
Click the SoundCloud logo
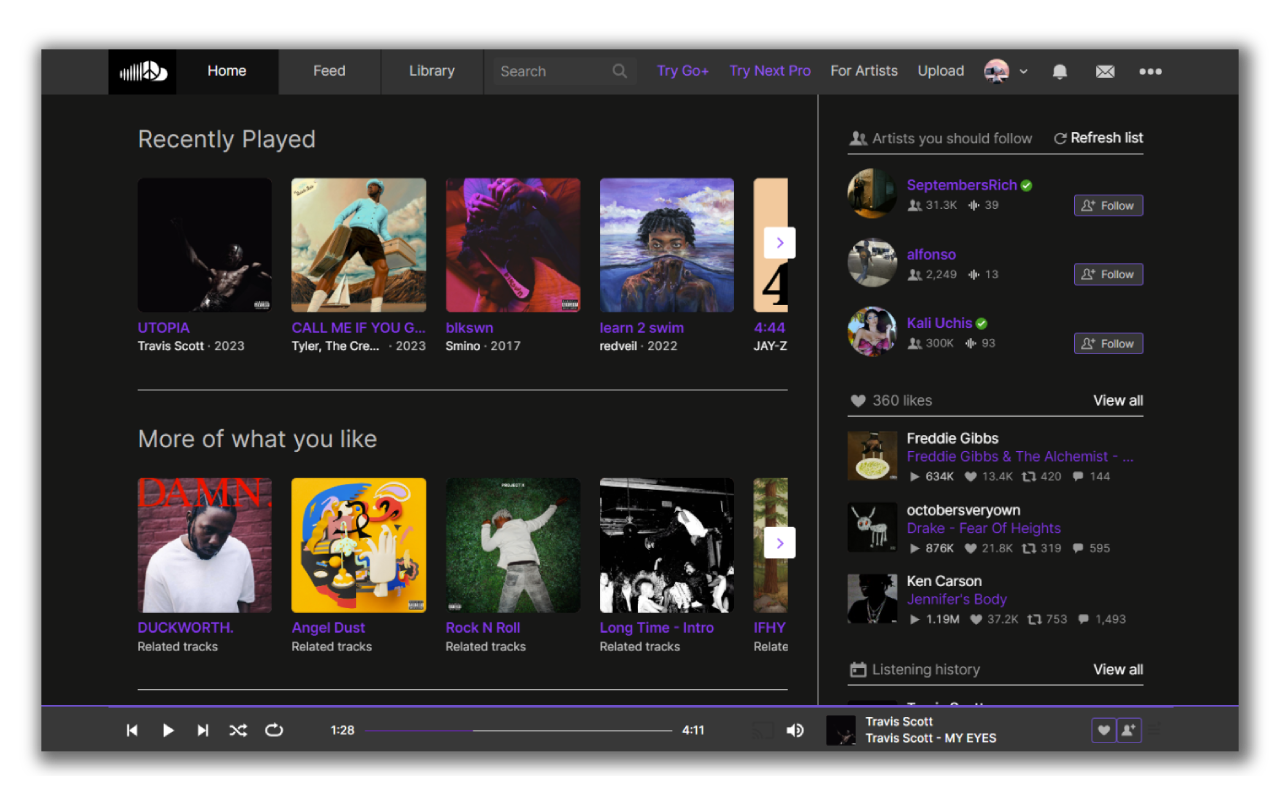(x=143, y=71)
